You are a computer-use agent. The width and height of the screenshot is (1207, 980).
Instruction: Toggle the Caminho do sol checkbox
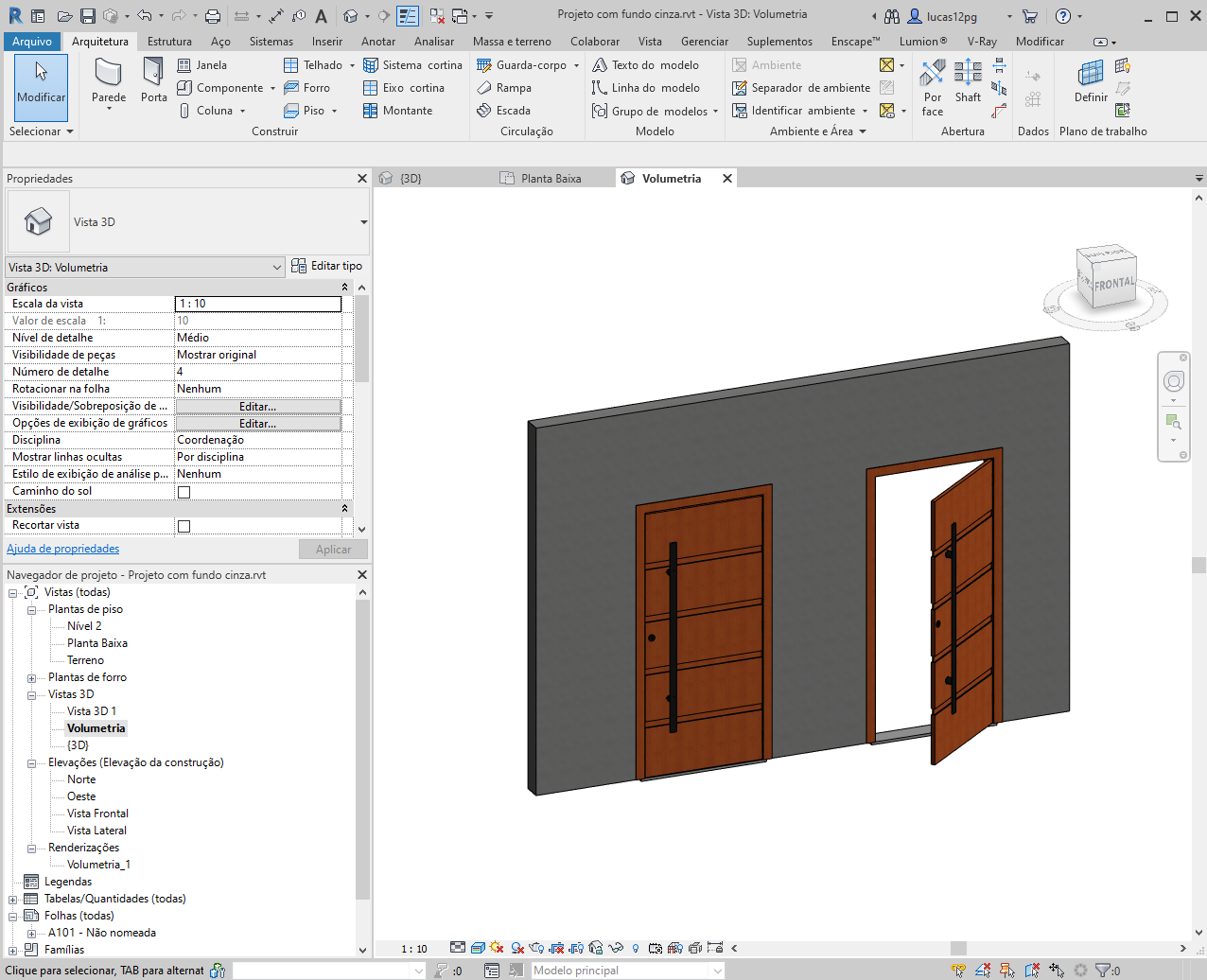[184, 492]
